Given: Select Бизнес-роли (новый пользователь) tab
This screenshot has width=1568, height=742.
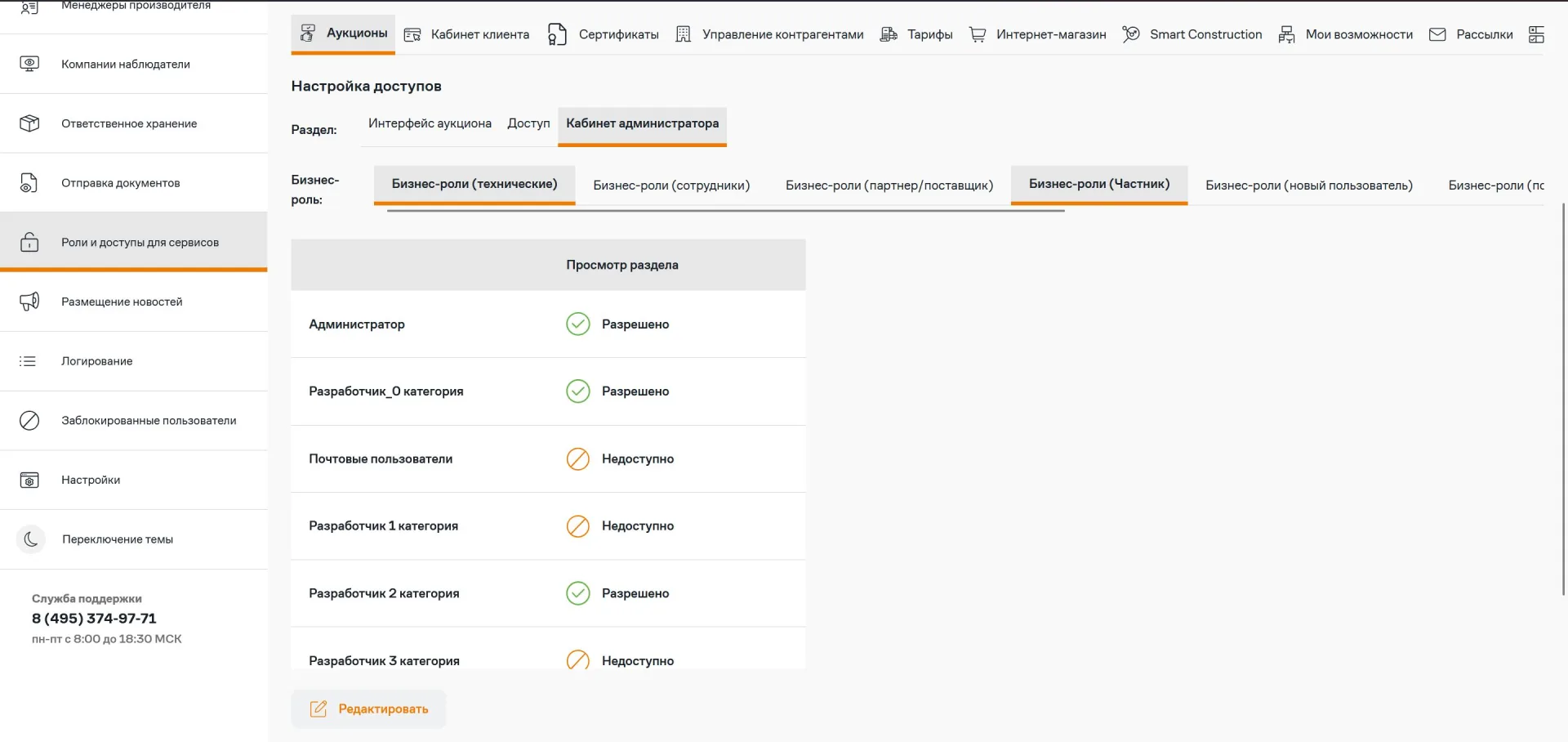Looking at the screenshot, I should [1309, 185].
